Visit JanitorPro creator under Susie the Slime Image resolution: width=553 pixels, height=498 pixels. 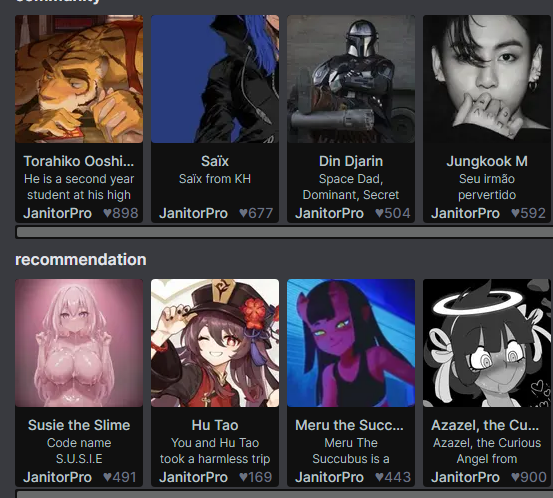[x=57, y=477]
